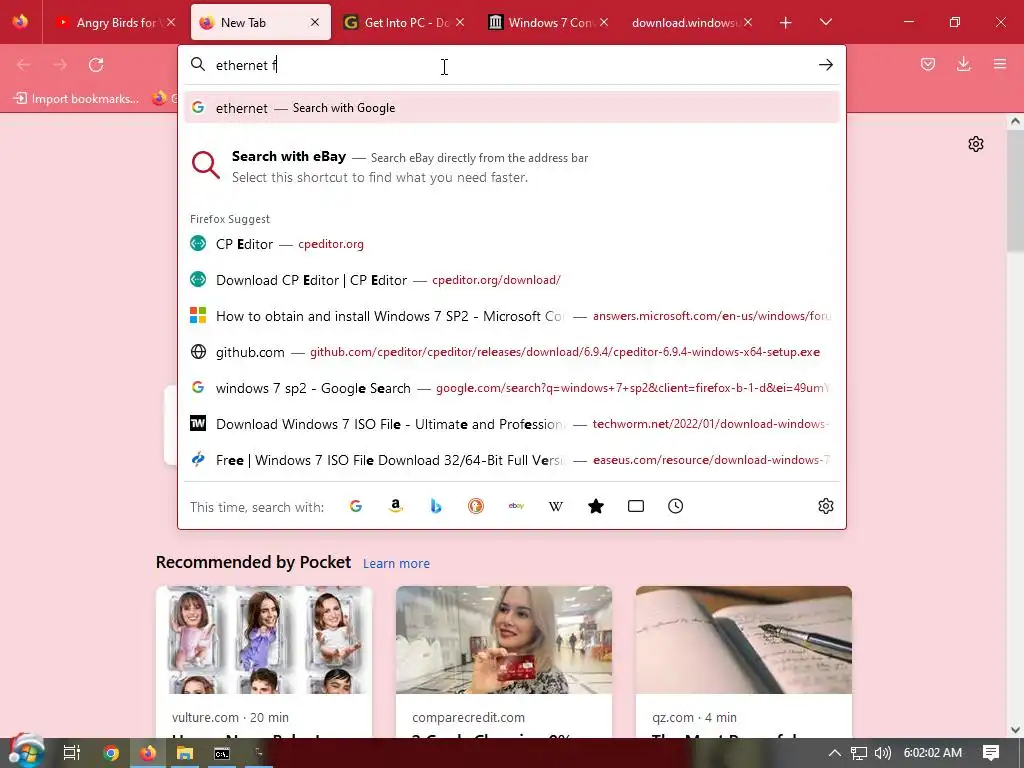Viewport: 1024px width, 768px height.
Task: Click into the address bar text field
Action: tap(509, 65)
